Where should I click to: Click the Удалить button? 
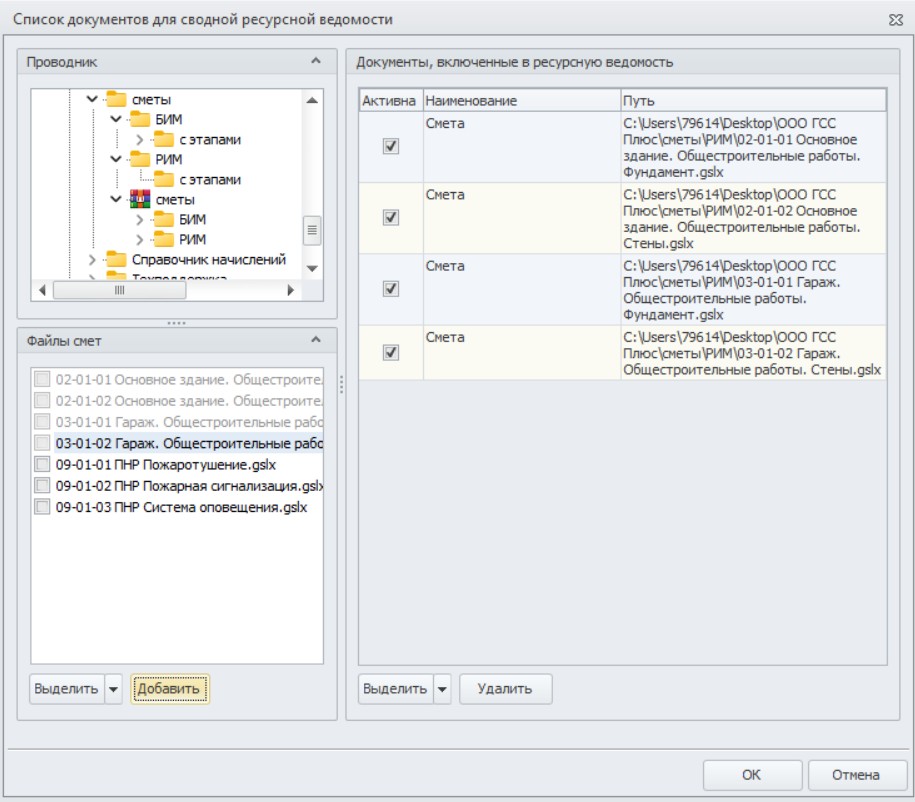point(505,689)
